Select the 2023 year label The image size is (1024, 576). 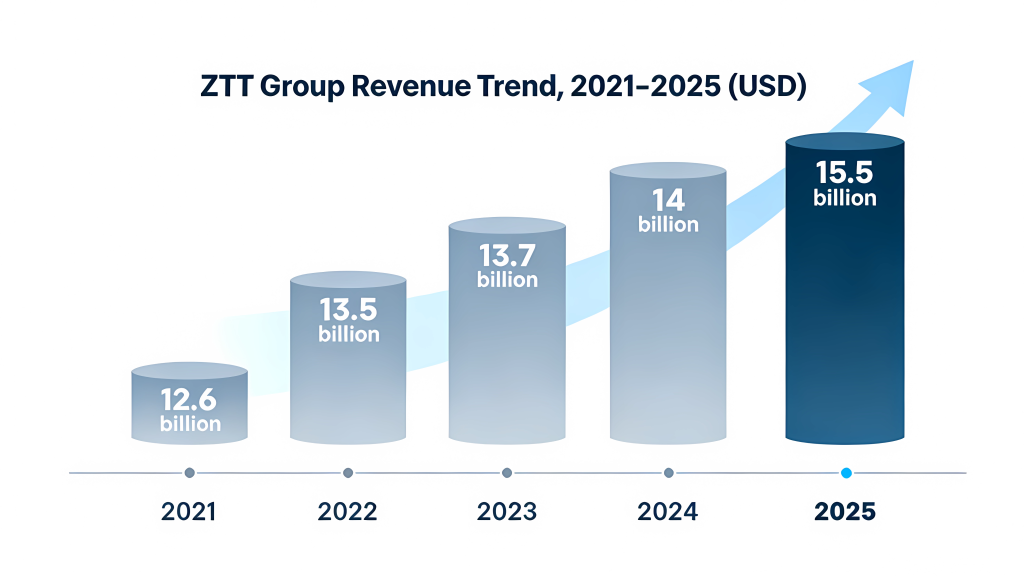tap(507, 512)
